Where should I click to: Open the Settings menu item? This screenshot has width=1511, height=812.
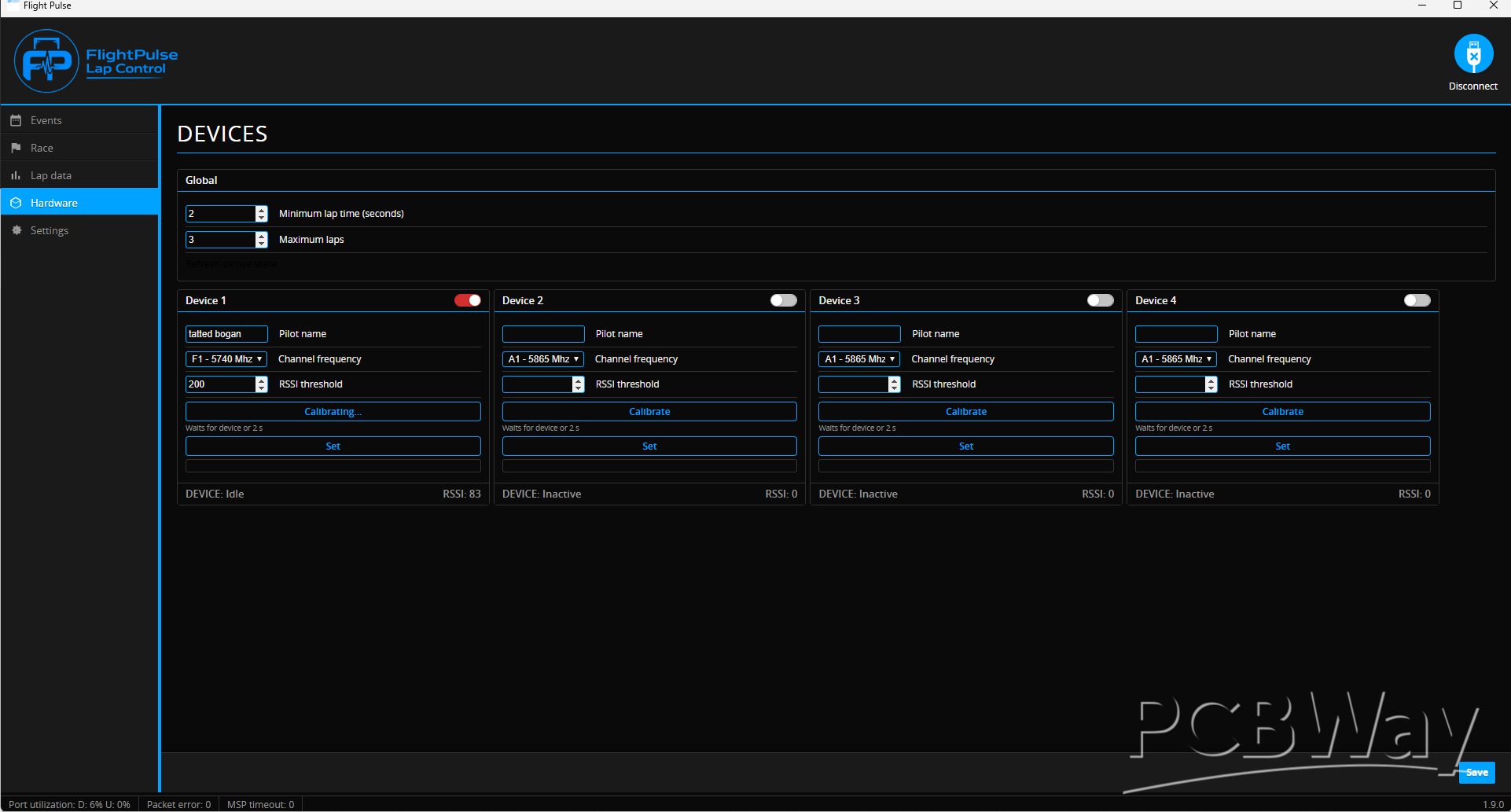click(x=50, y=230)
